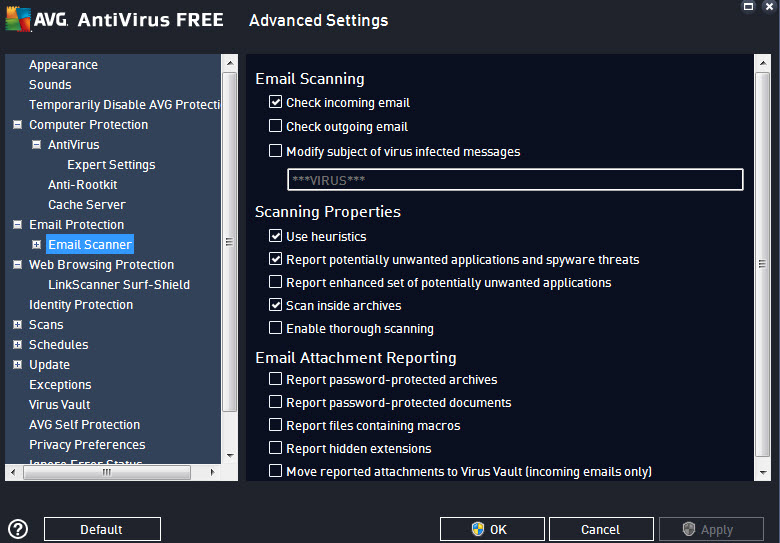Enable Report password-protected archives

(275, 379)
